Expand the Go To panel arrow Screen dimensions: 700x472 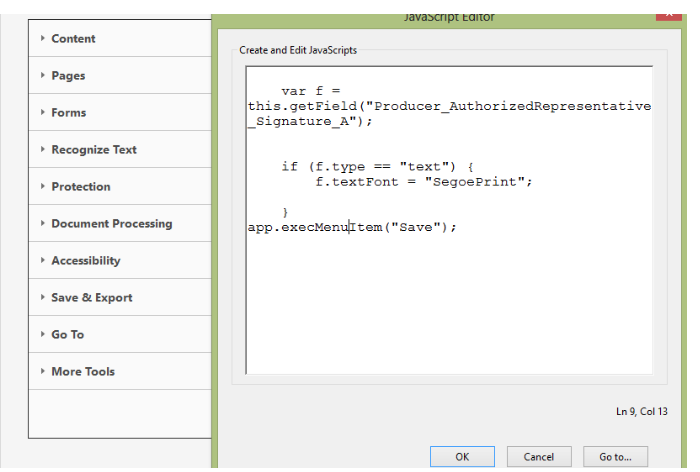coord(43,334)
